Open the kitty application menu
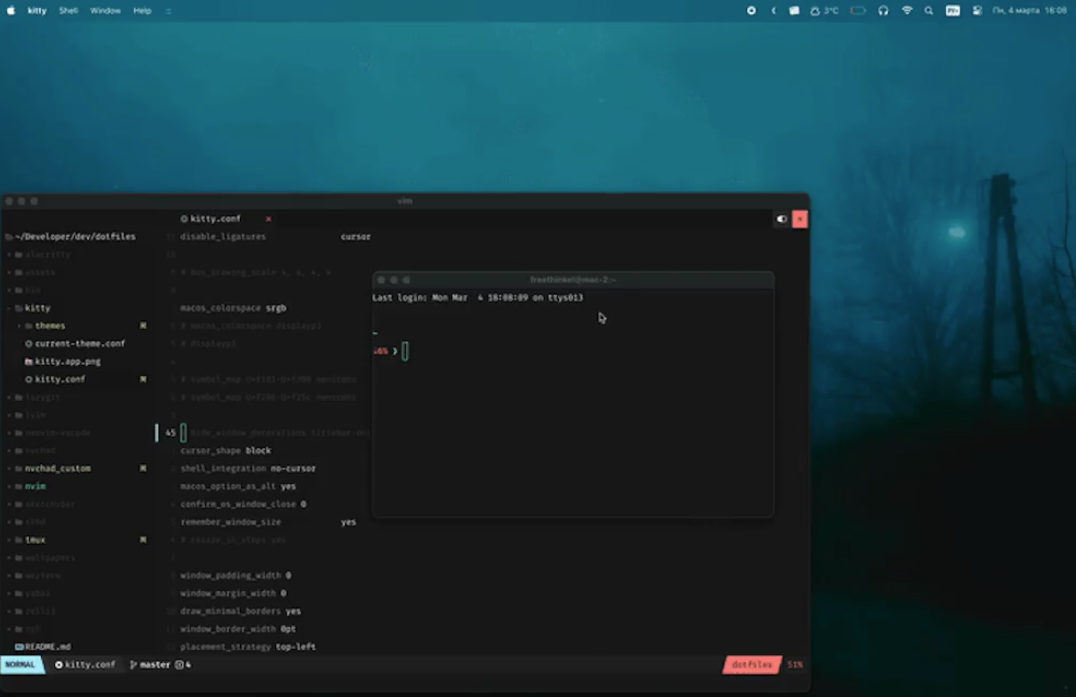The height and width of the screenshot is (697, 1076). pyautogui.click(x=37, y=10)
